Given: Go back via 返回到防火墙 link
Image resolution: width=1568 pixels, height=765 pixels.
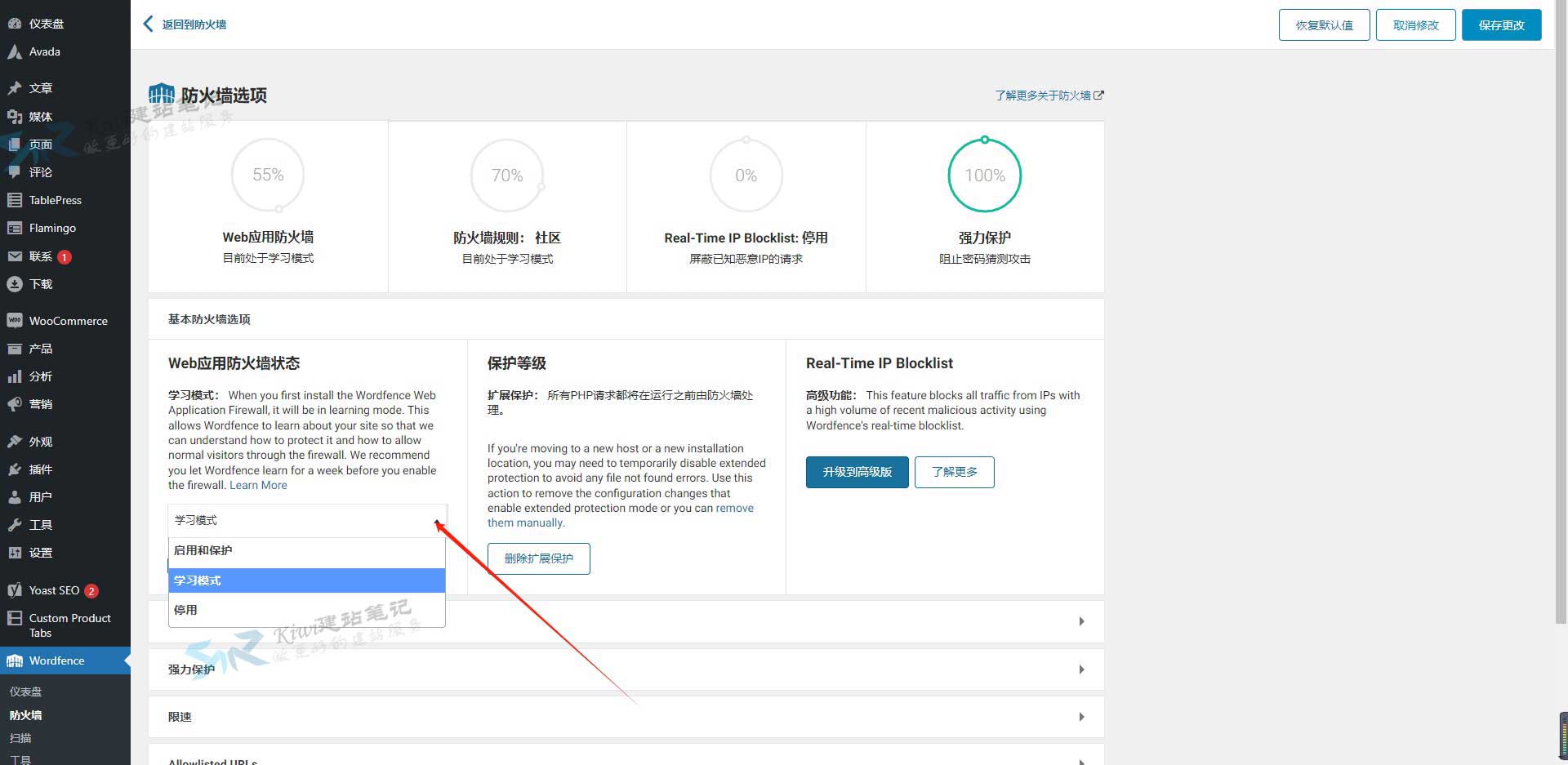Looking at the screenshot, I should 194,24.
